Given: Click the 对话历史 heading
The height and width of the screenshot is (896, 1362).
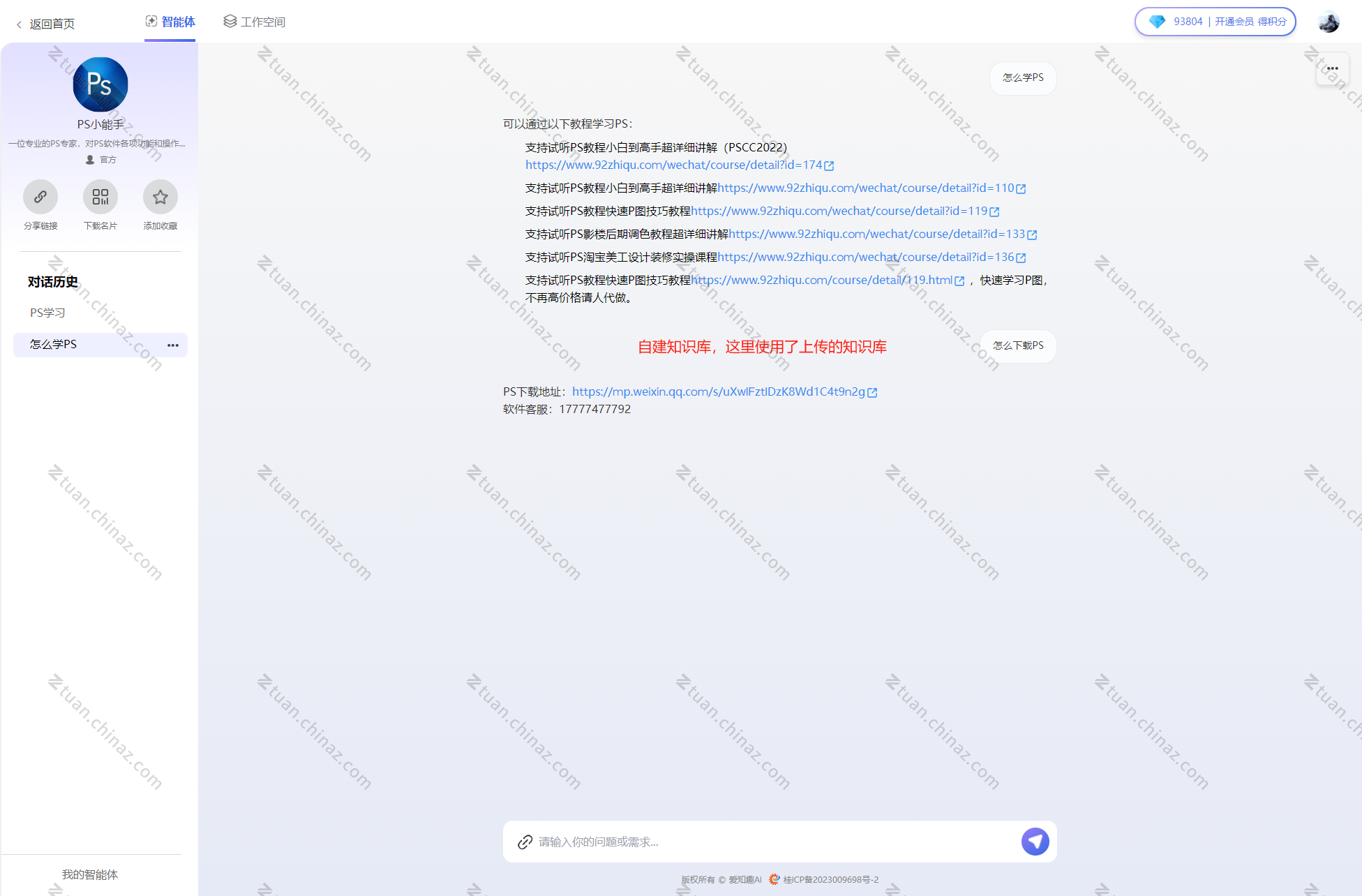Looking at the screenshot, I should tap(53, 282).
